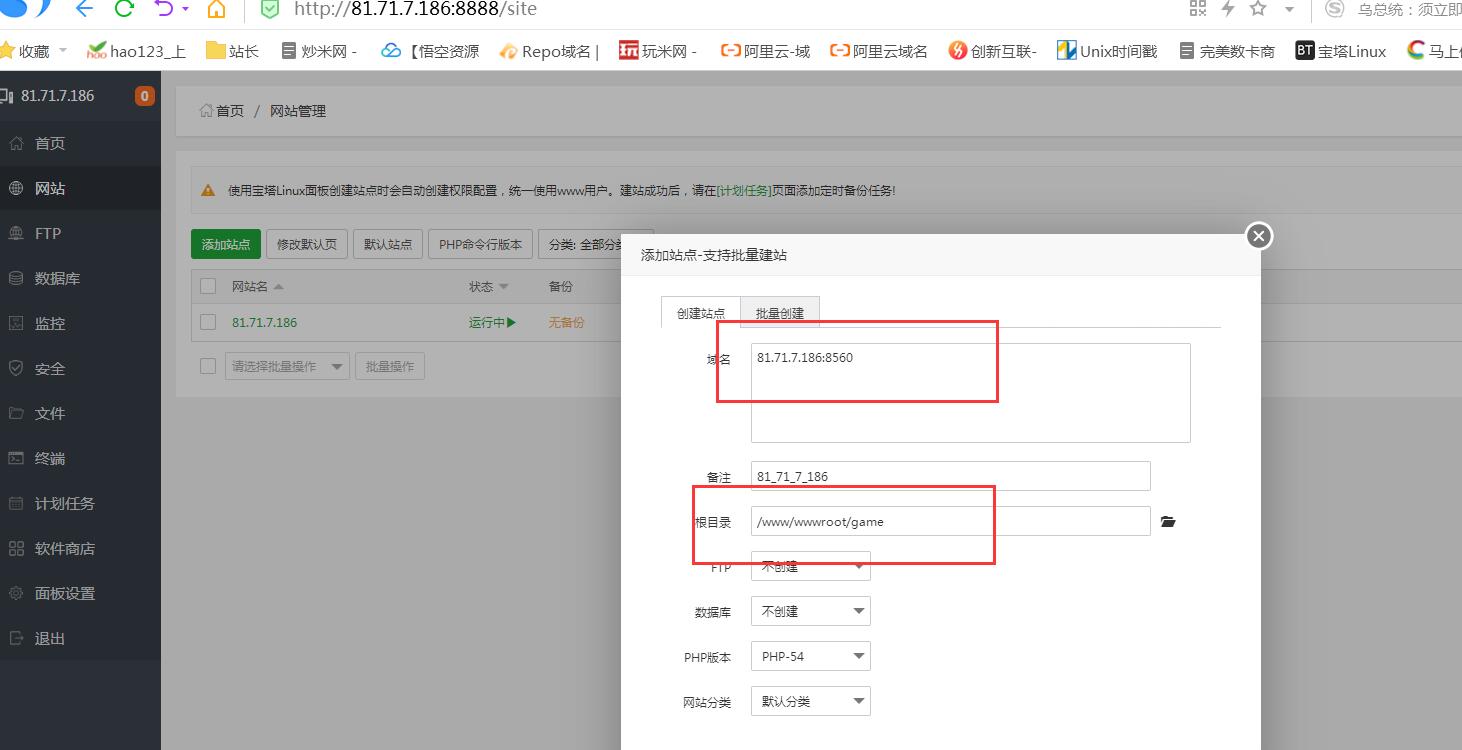
Task: Tick the checkbox beside batch operation selector
Action: point(208,366)
